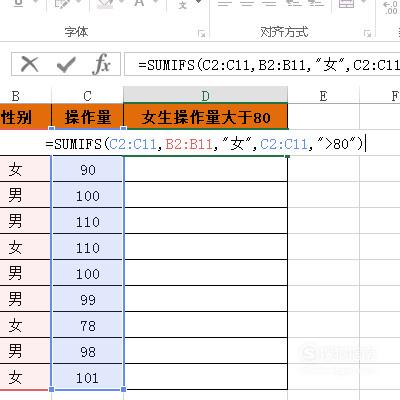
Task: Select column C header
Action: point(87,96)
